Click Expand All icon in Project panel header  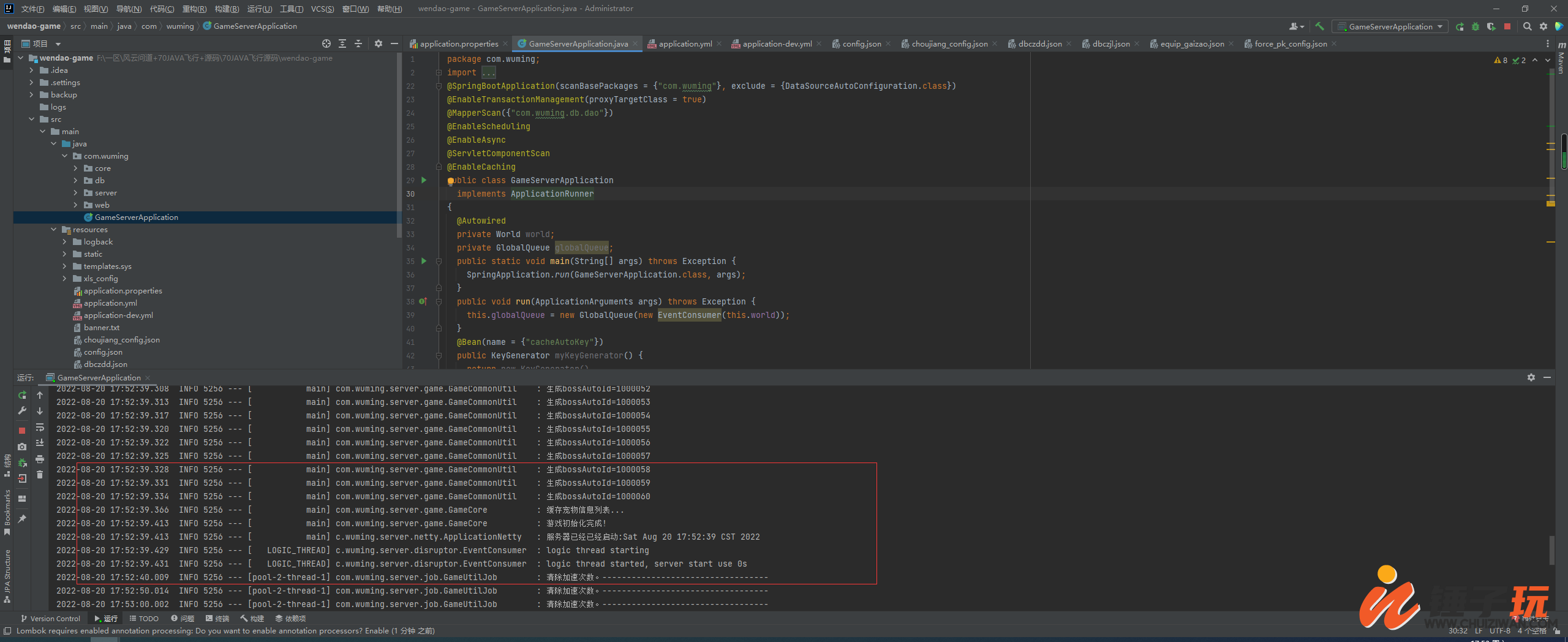pyautogui.click(x=342, y=43)
